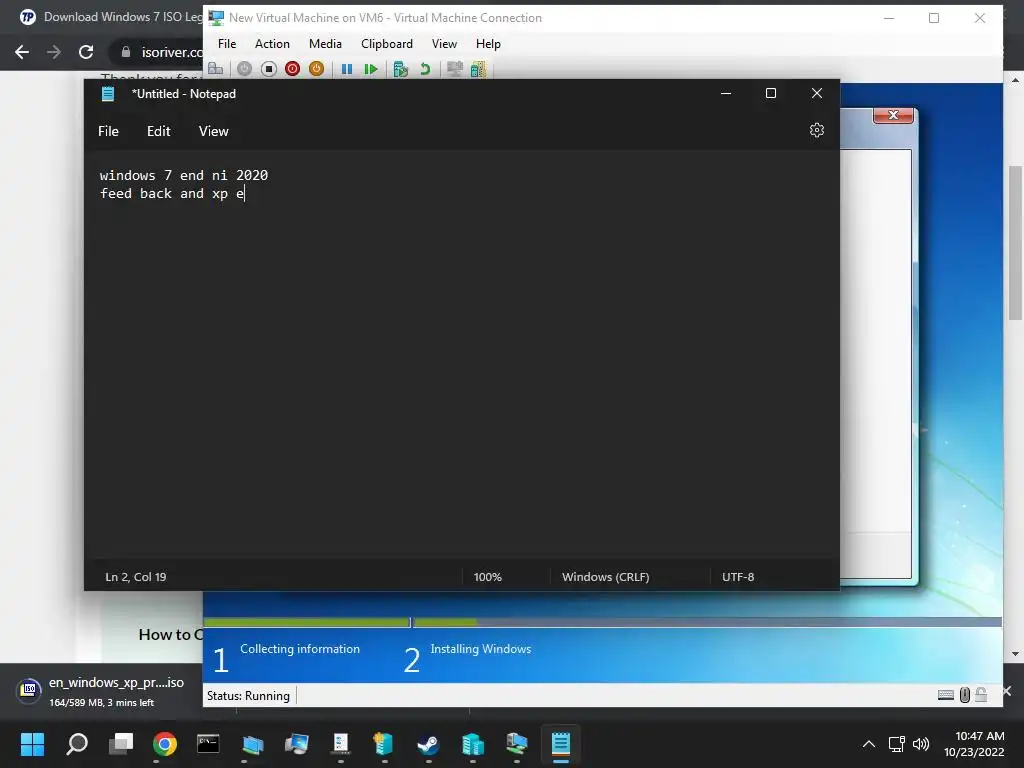Viewport: 1024px width, 768px height.
Task: Click the Notepad app icon in title bar
Action: (108, 93)
